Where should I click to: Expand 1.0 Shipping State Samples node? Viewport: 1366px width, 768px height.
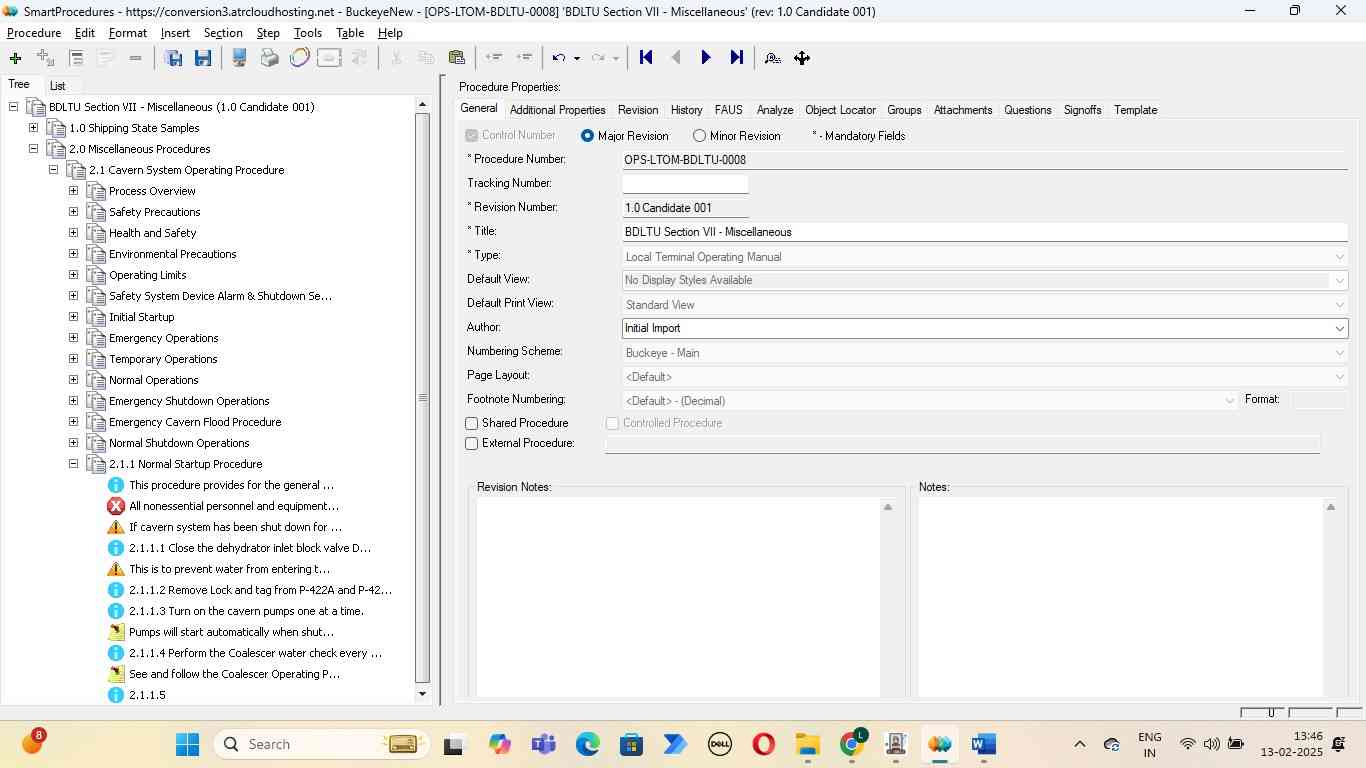pyautogui.click(x=33, y=128)
